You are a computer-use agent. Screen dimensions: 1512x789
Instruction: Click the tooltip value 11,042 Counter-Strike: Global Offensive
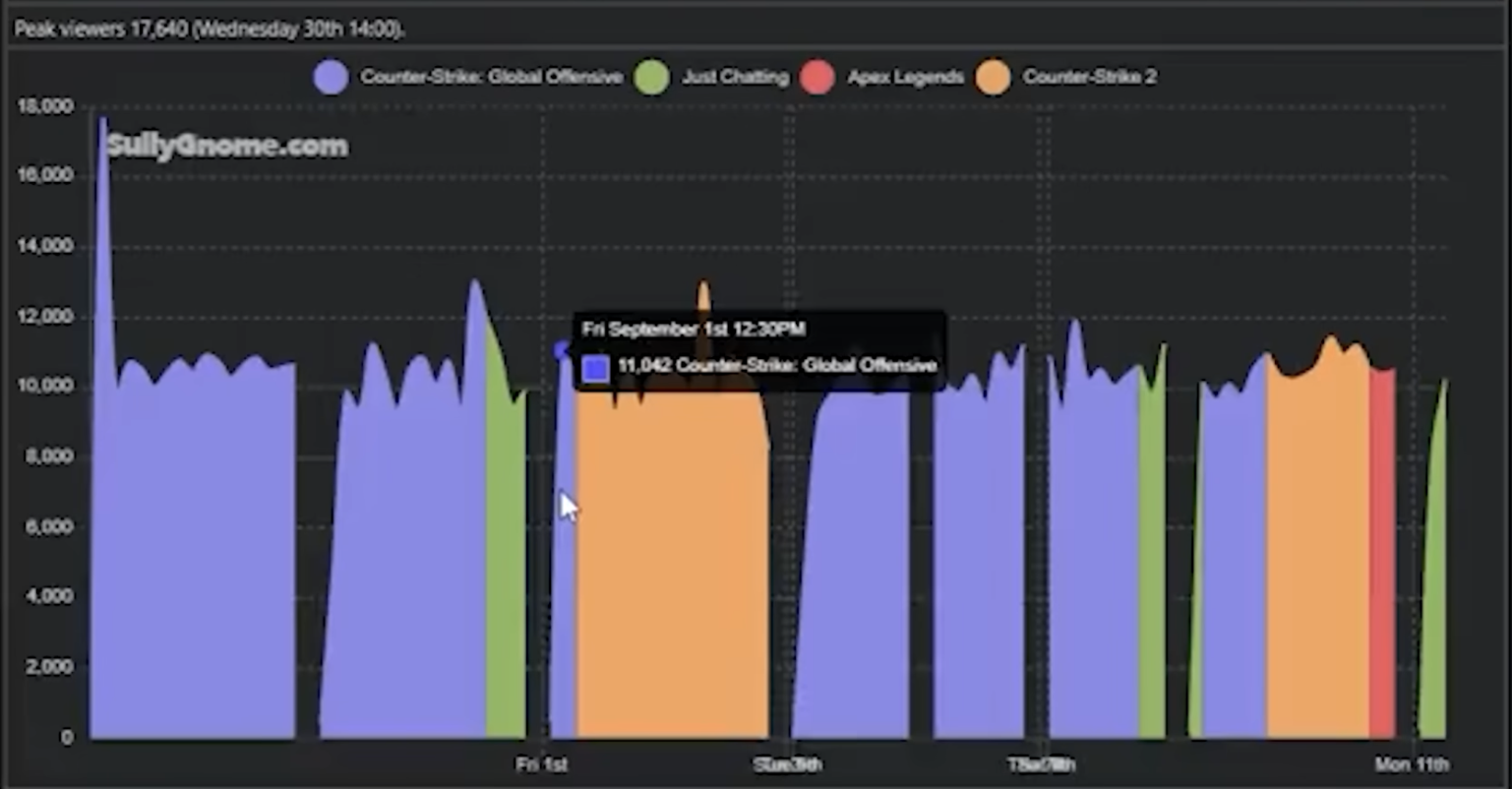coord(777,366)
